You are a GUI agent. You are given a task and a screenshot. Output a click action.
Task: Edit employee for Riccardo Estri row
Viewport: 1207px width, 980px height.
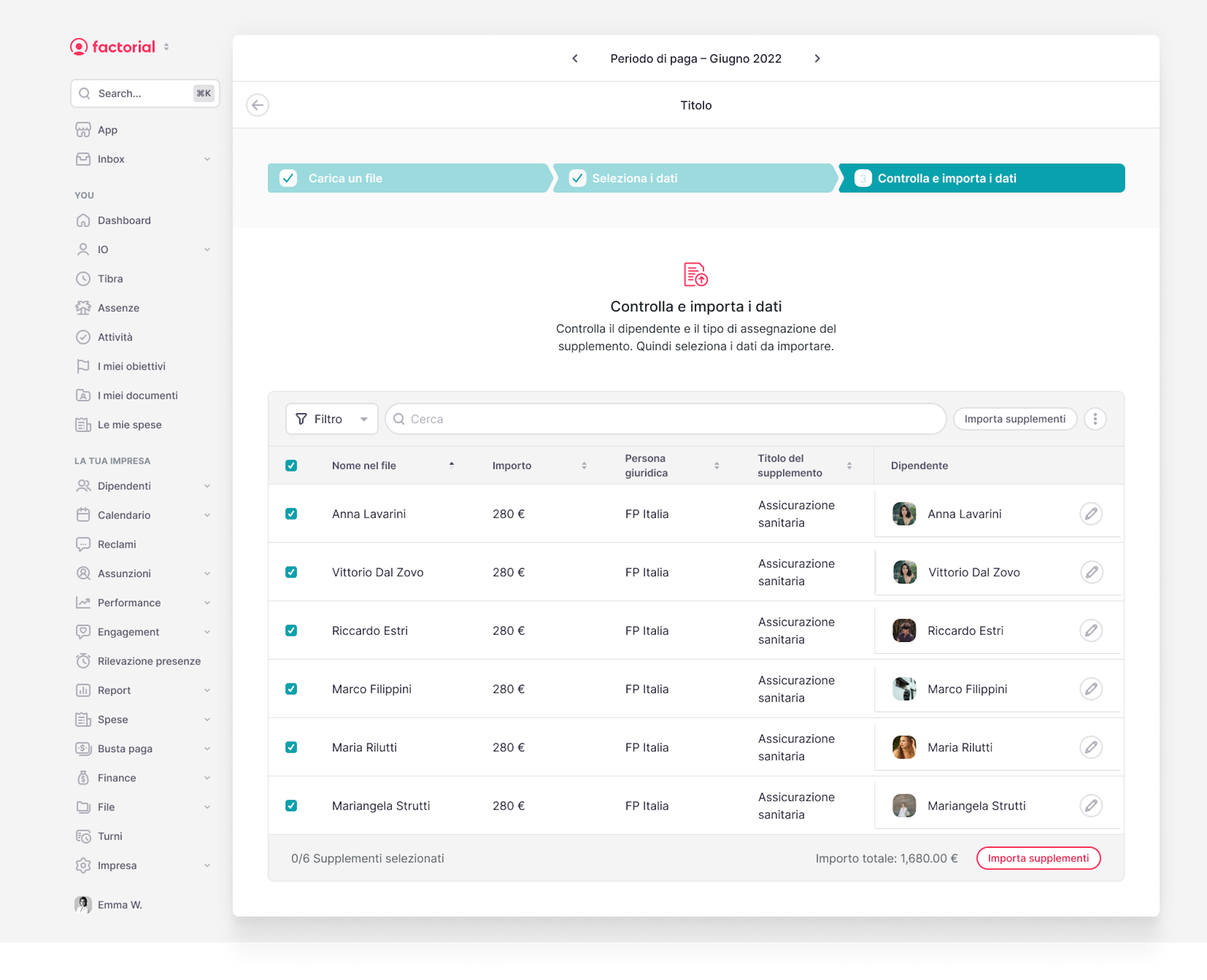(x=1091, y=630)
